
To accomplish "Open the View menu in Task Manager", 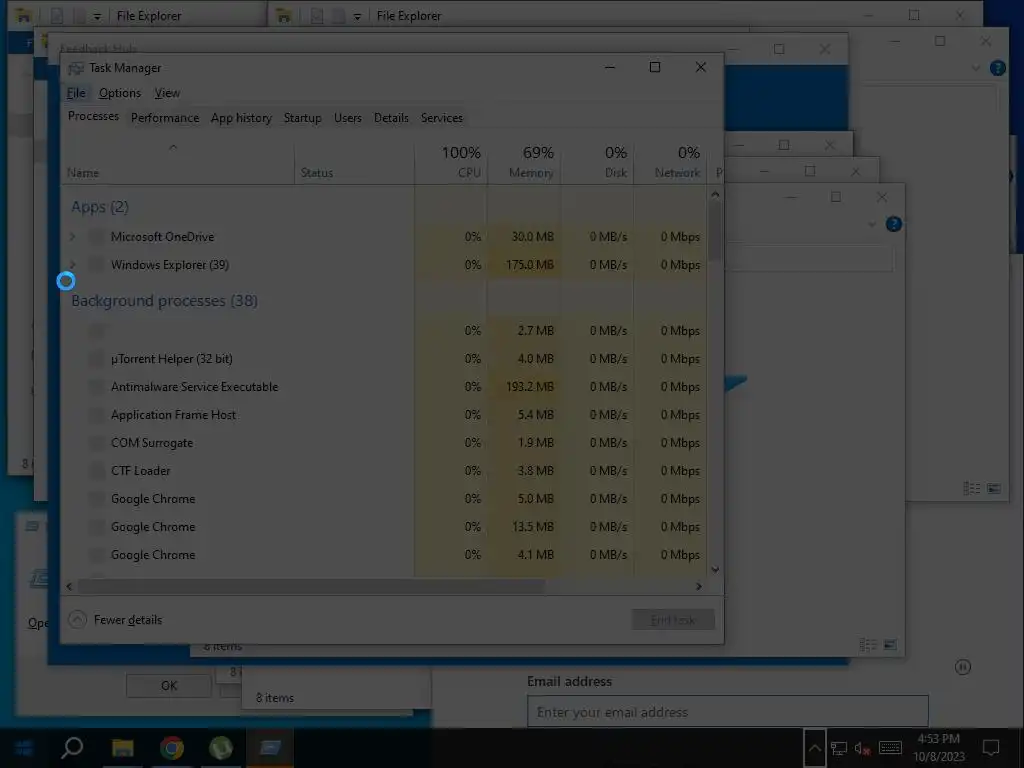I will coord(167,93).
